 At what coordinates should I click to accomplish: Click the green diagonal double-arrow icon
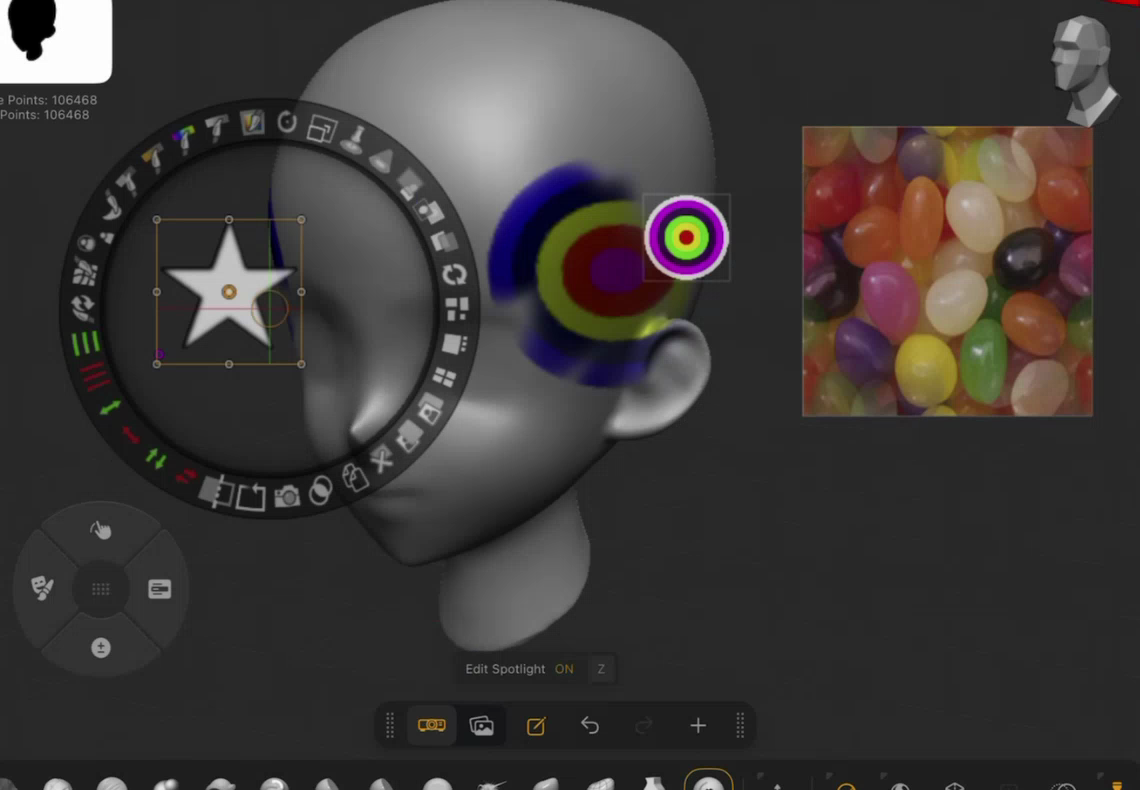(111, 408)
